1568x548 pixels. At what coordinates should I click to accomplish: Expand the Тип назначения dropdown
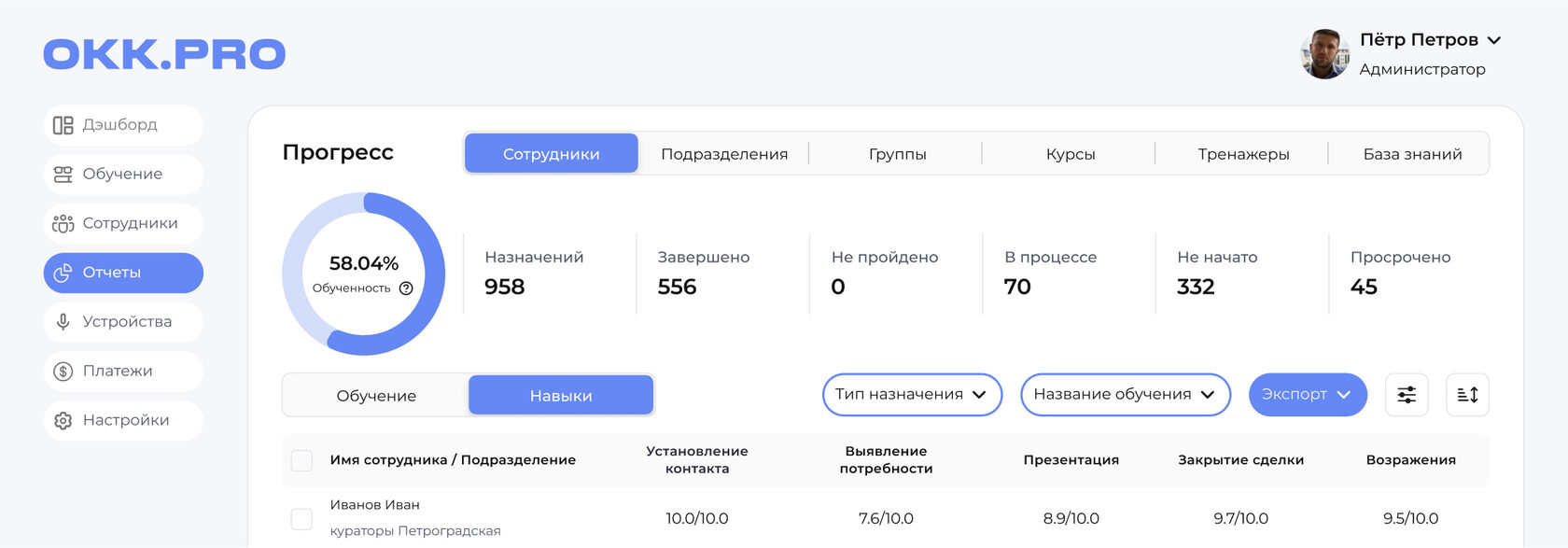tap(911, 395)
